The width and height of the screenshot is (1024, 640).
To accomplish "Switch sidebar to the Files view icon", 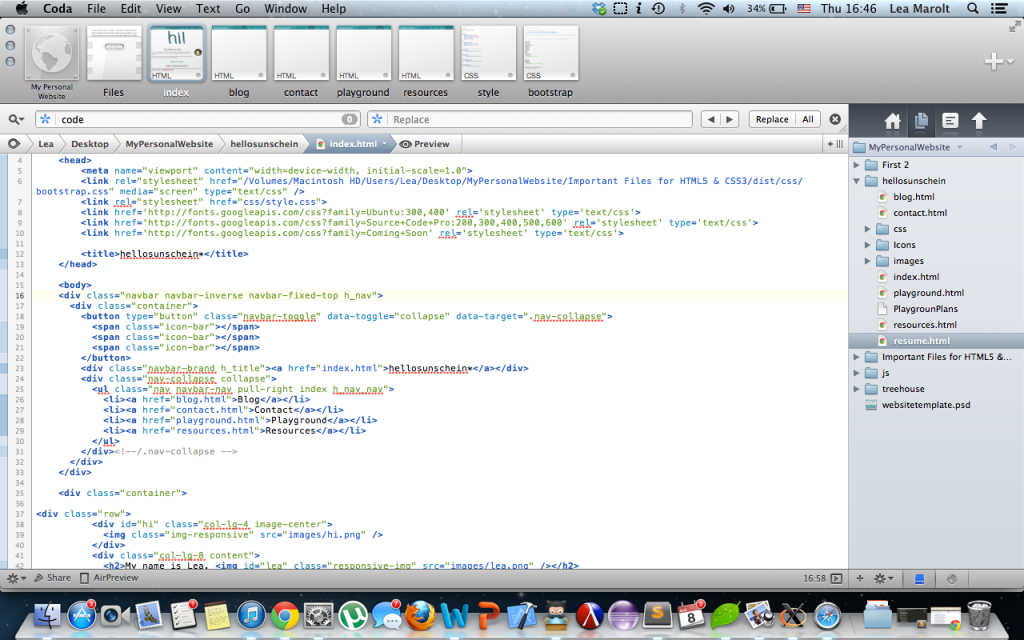I will pyautogui.click(x=921, y=121).
